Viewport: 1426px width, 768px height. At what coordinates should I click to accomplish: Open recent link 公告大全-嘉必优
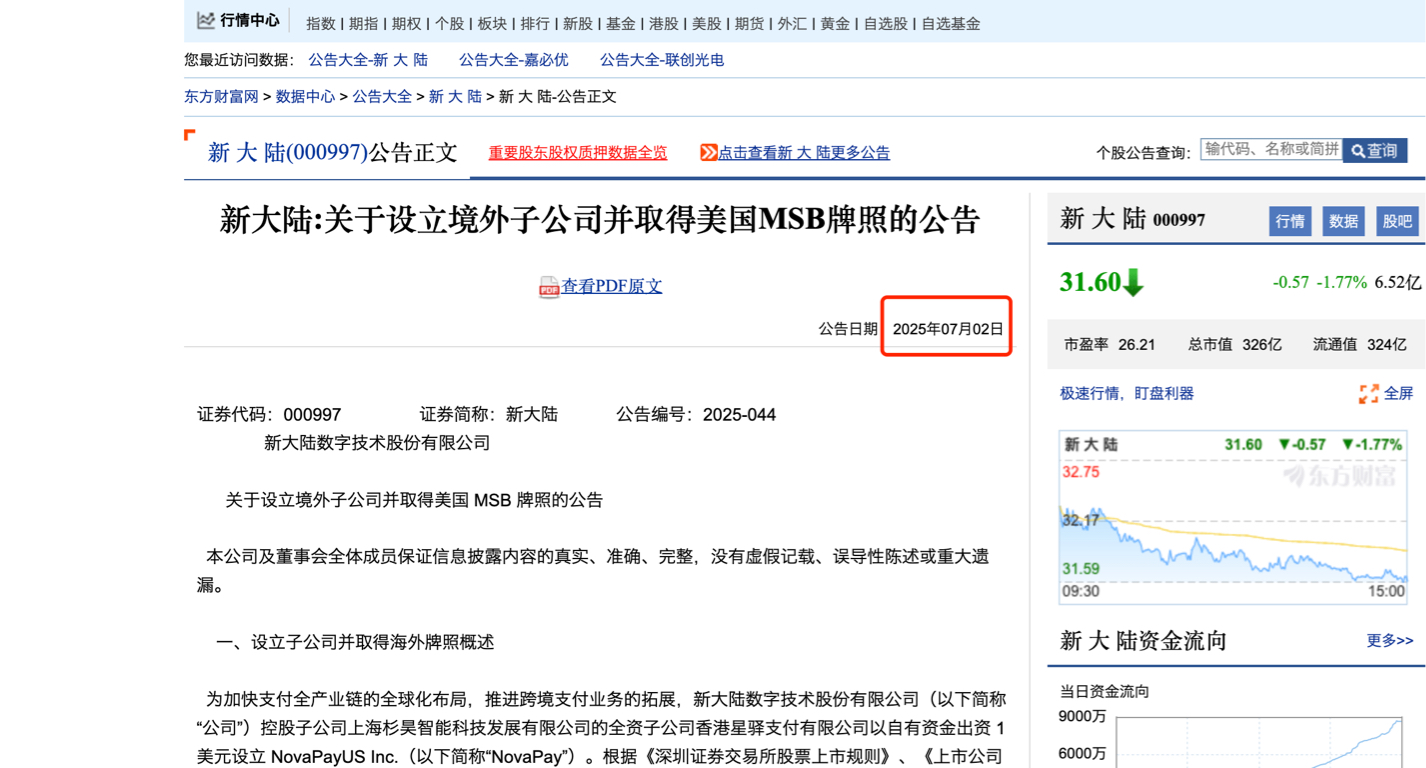click(514, 60)
